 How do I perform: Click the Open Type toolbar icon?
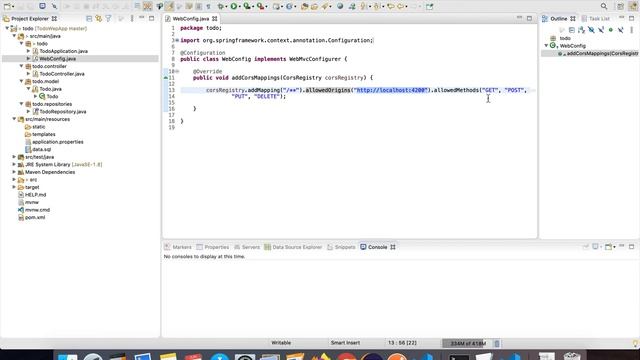(x=304, y=6)
